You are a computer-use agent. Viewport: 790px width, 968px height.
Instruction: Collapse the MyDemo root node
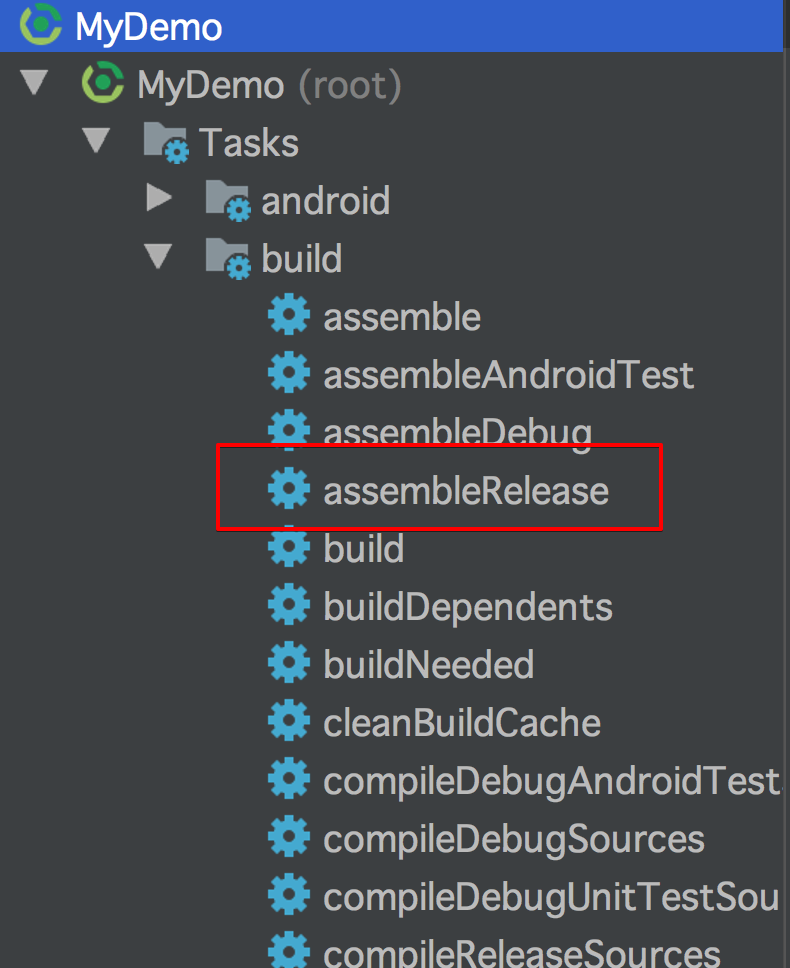coord(35,83)
